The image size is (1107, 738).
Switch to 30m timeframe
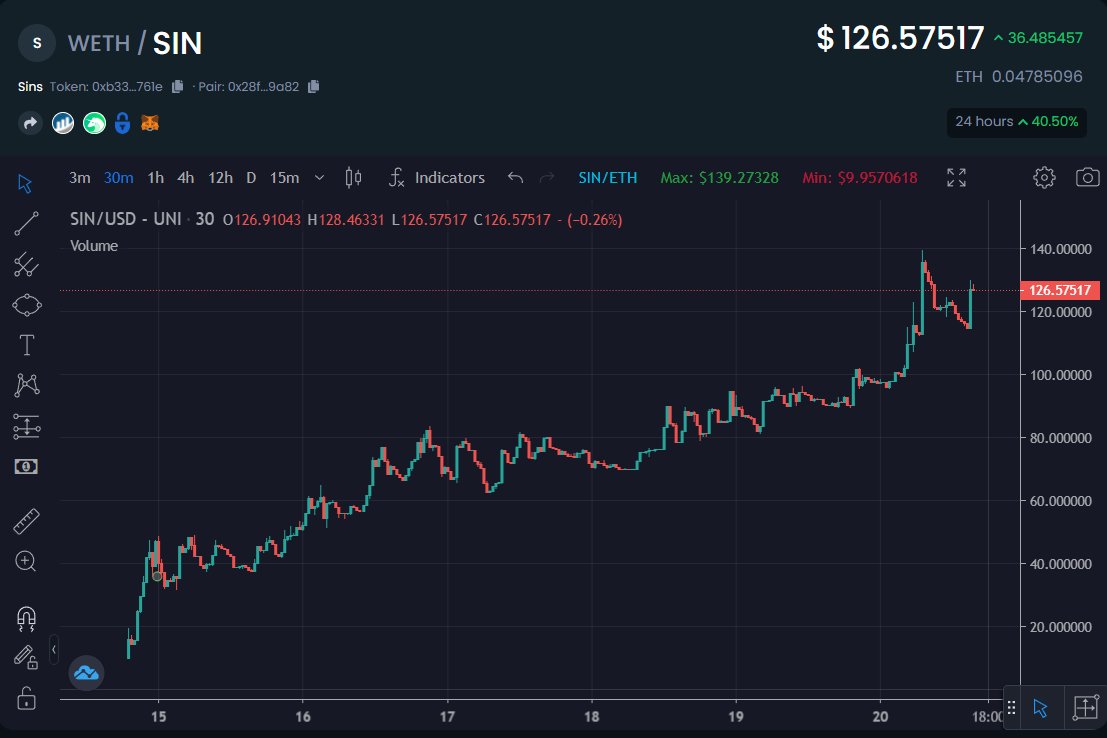coord(119,178)
